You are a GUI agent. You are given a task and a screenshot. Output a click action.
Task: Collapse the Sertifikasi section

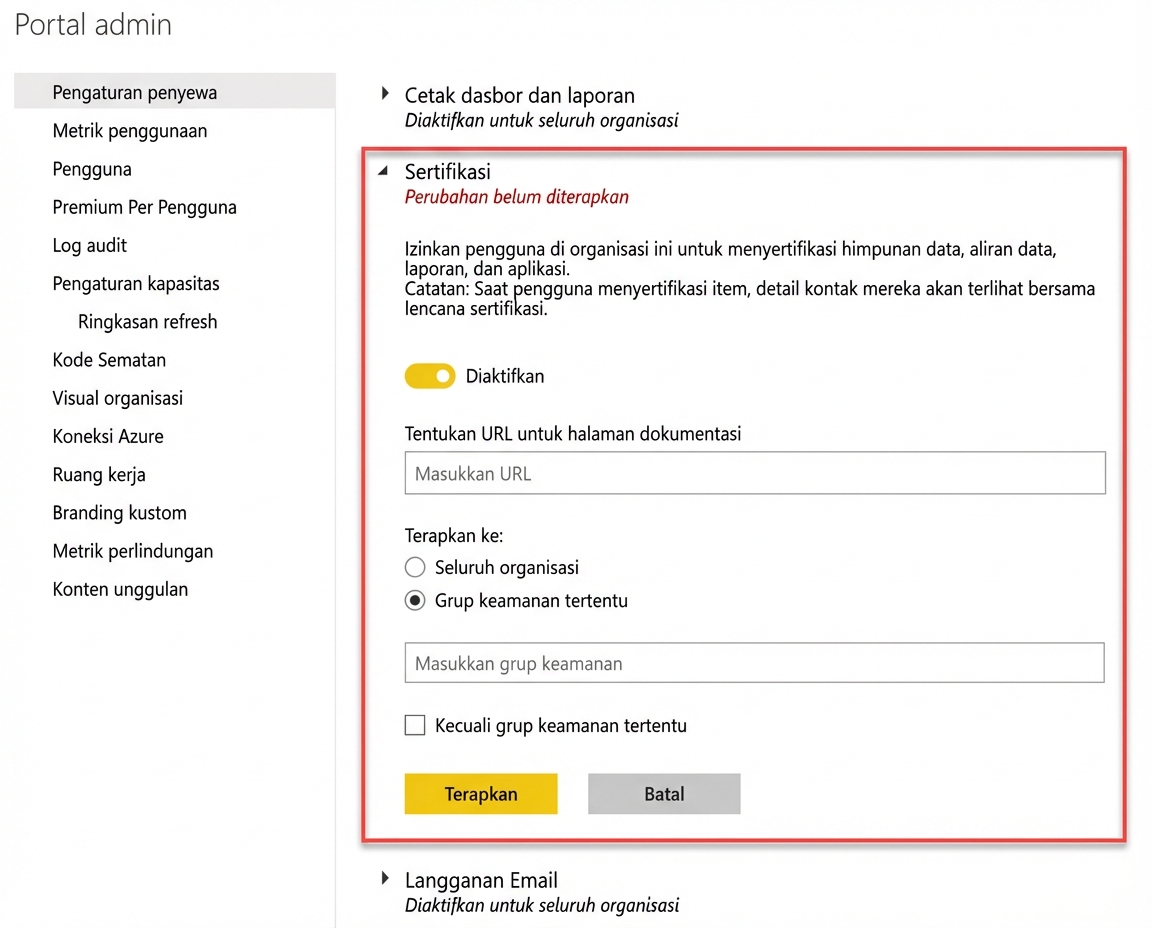pyautogui.click(x=384, y=172)
